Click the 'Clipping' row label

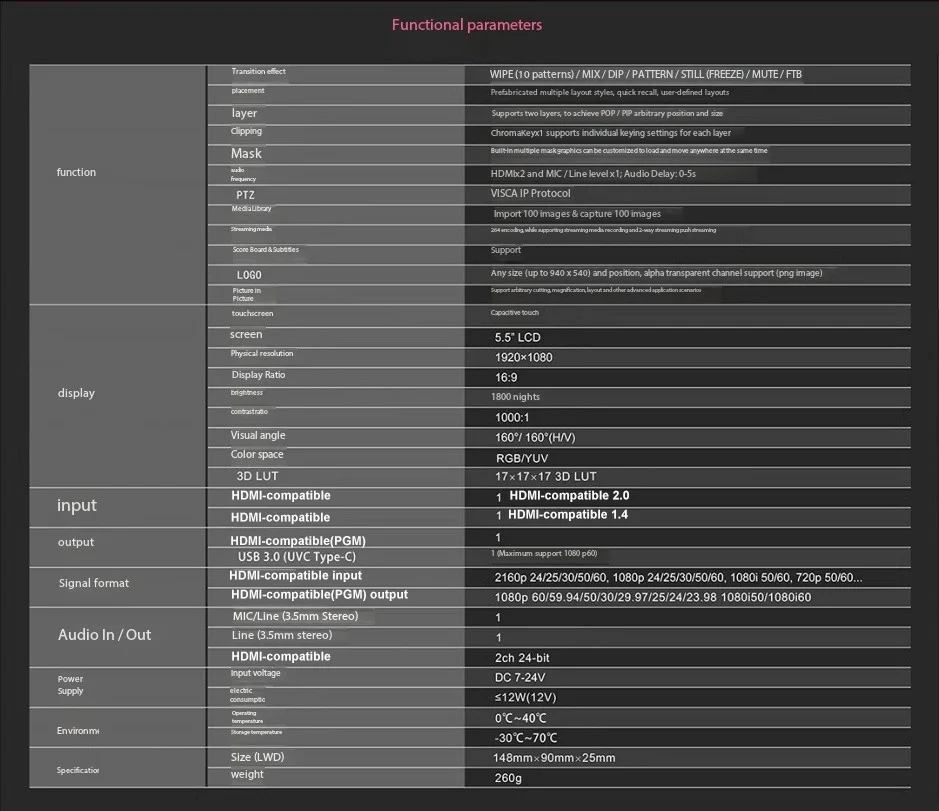coord(246,131)
